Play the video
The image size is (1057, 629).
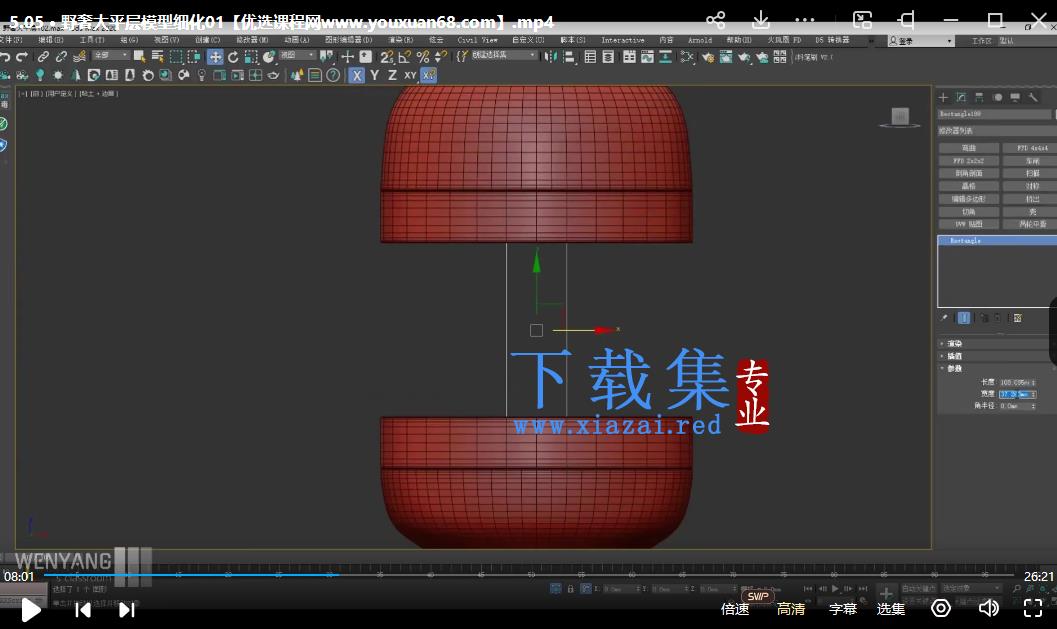pos(30,609)
